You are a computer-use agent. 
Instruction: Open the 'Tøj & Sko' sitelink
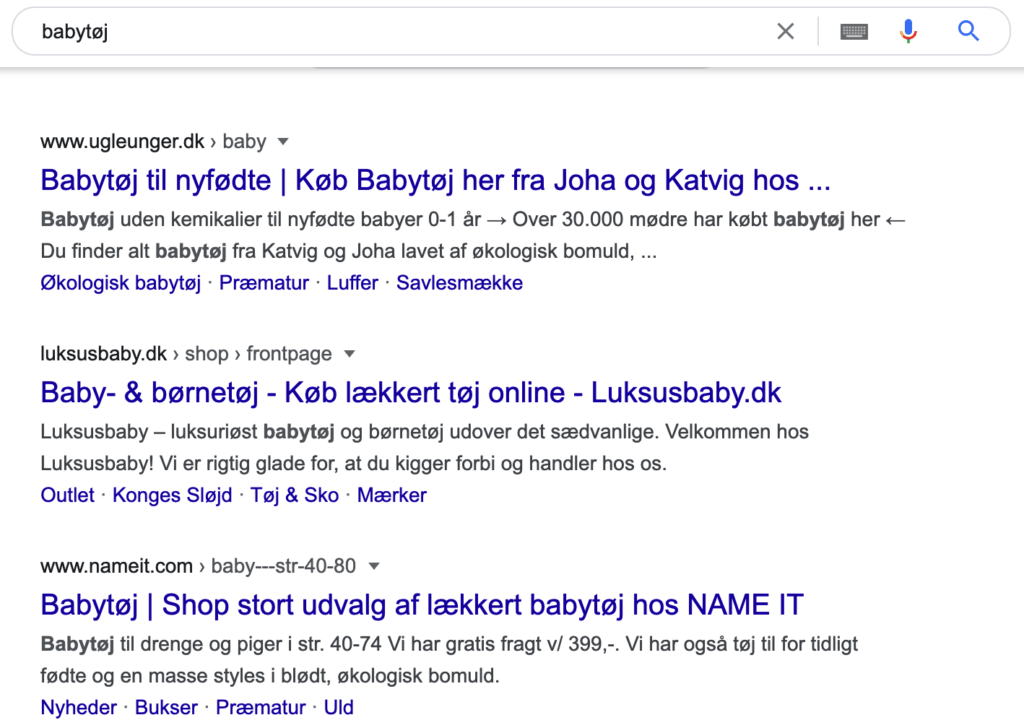point(295,495)
